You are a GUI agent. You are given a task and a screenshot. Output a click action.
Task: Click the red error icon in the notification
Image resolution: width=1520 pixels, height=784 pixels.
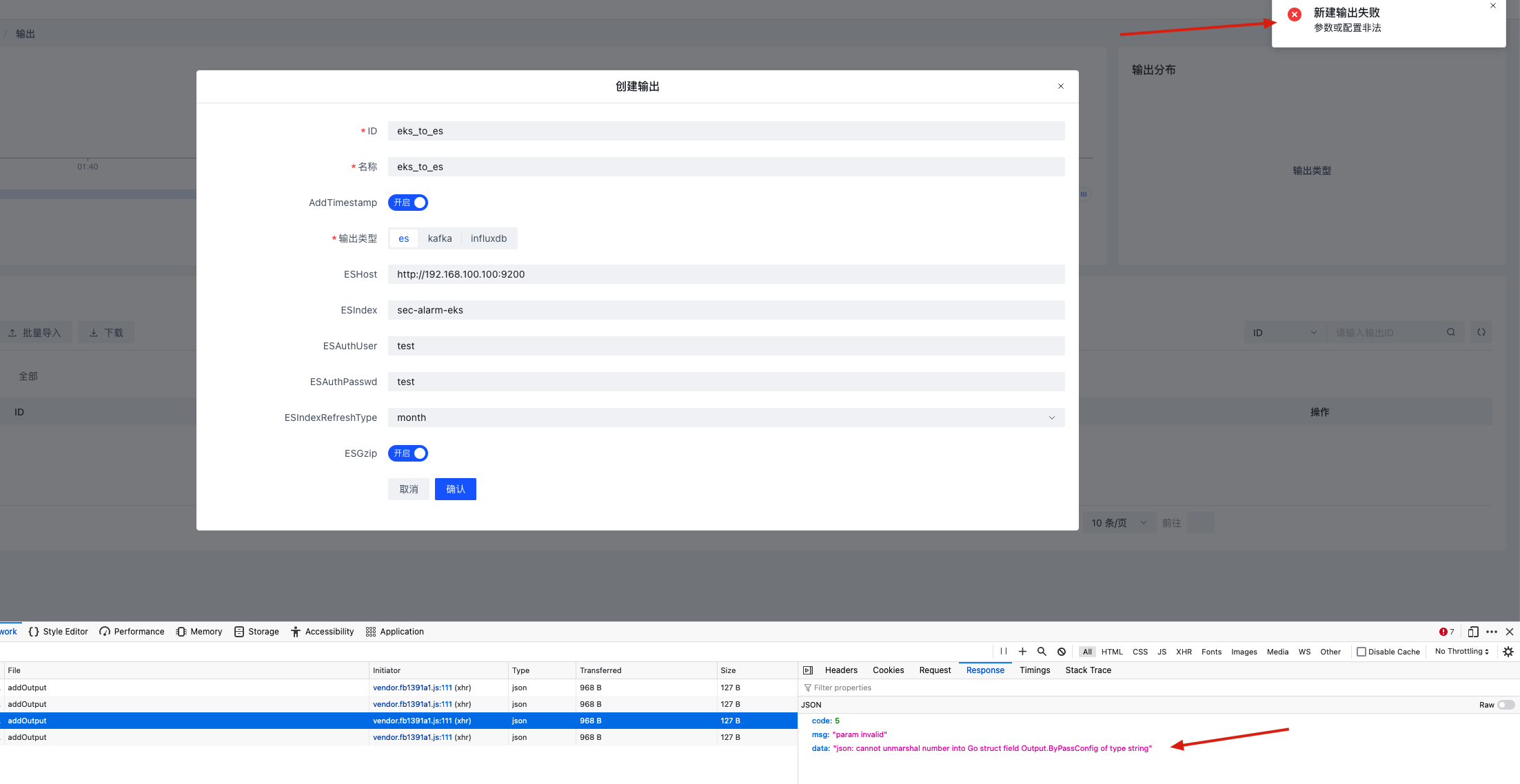pos(1295,14)
